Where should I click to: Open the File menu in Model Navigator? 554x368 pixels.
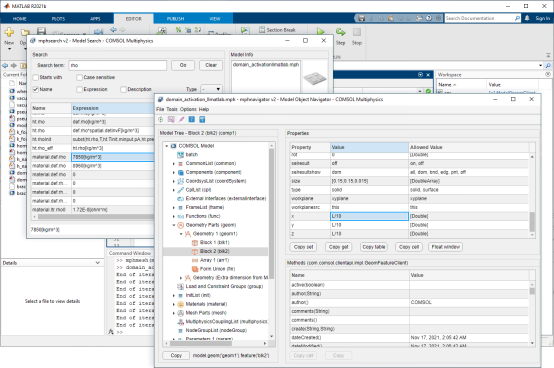pyautogui.click(x=160, y=109)
